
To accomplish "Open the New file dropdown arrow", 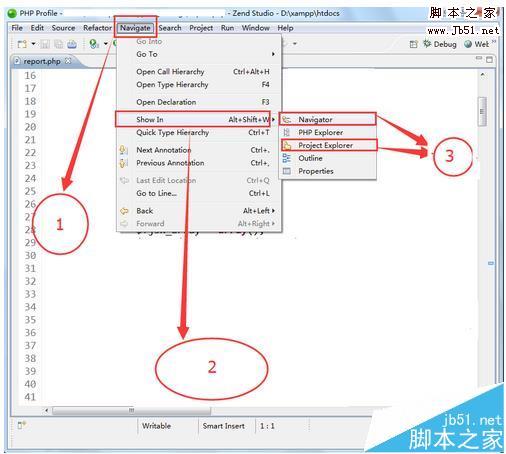I will pyautogui.click(x=33, y=44).
